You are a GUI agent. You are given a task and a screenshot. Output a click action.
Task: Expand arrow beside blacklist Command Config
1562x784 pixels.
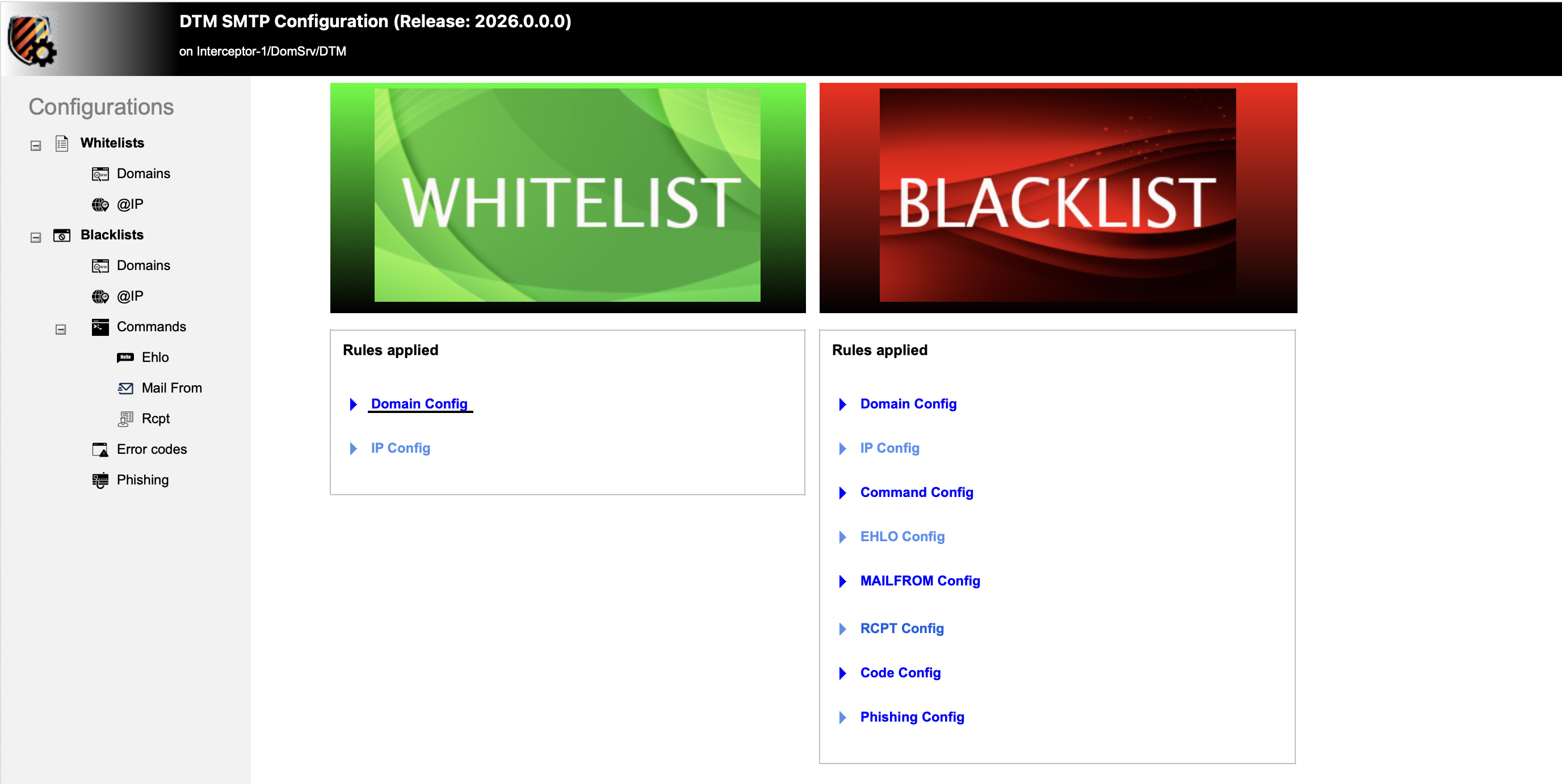tap(842, 492)
